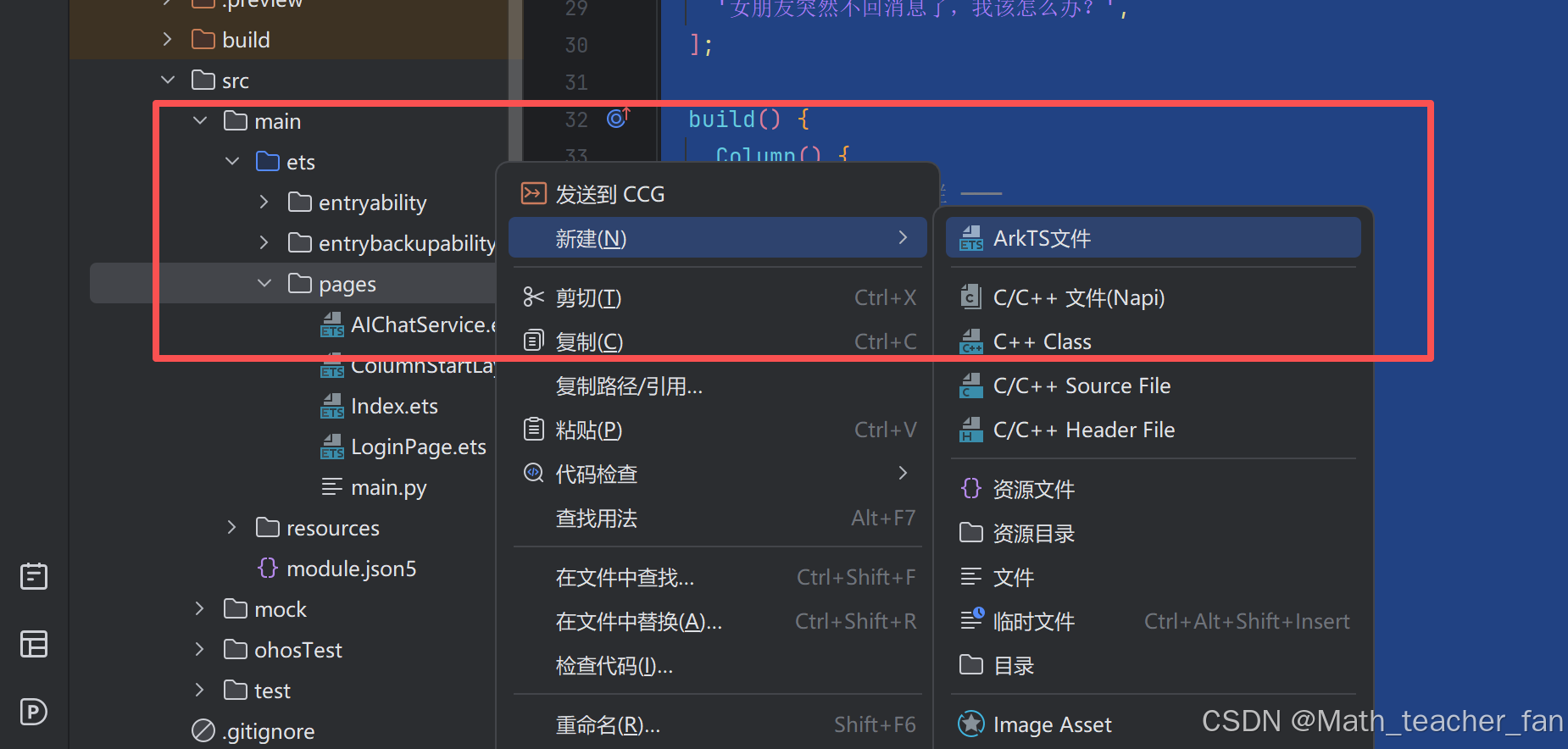Click the ArkTS文件 ETS icon
The width and height of the screenshot is (1568, 749).
tap(971, 239)
